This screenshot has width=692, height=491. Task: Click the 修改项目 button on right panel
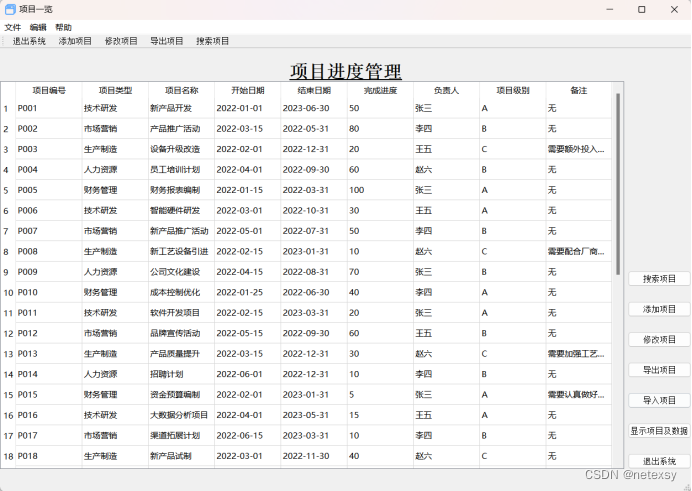[x=659, y=340]
